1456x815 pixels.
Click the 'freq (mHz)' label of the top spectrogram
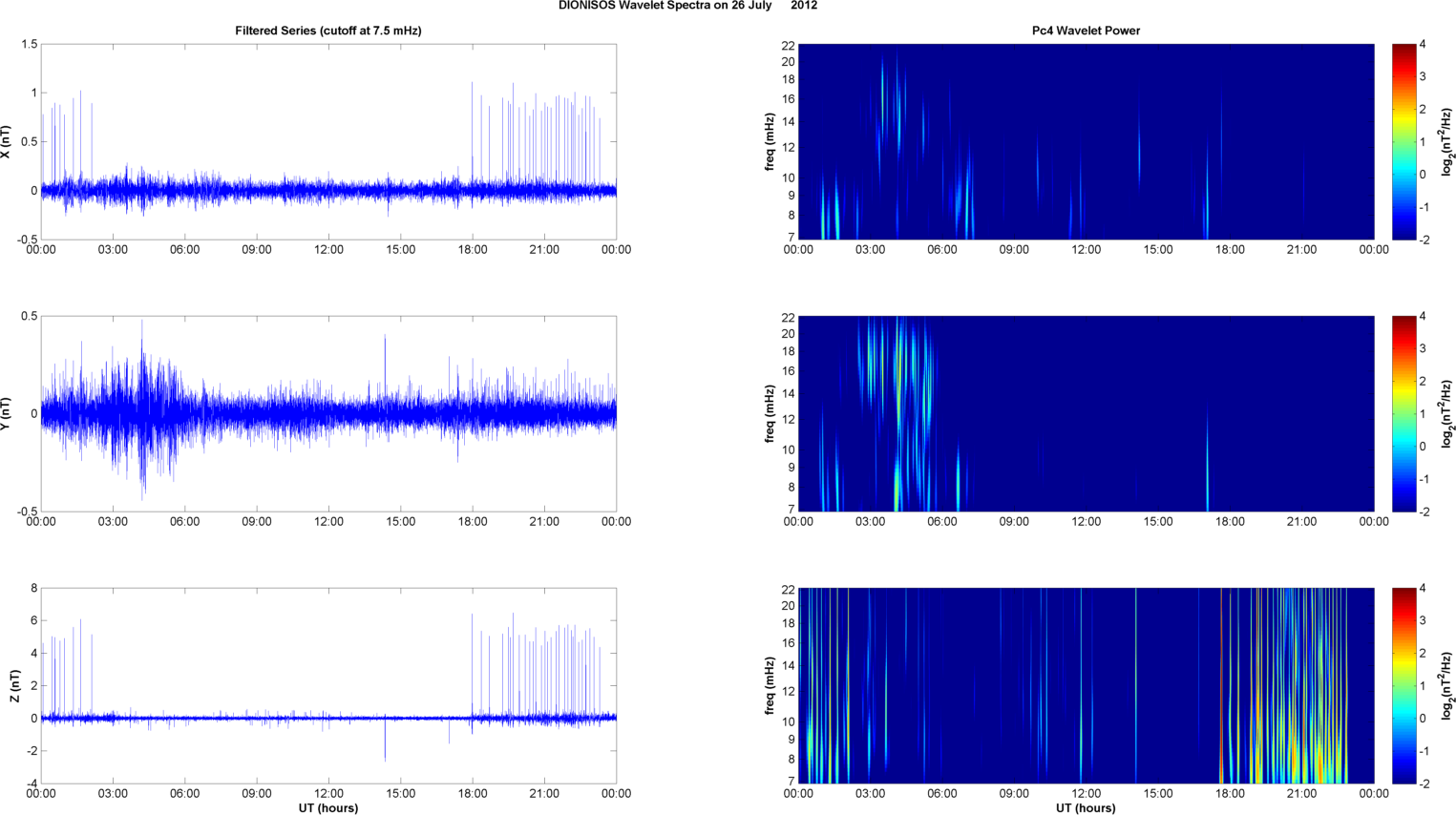point(770,141)
